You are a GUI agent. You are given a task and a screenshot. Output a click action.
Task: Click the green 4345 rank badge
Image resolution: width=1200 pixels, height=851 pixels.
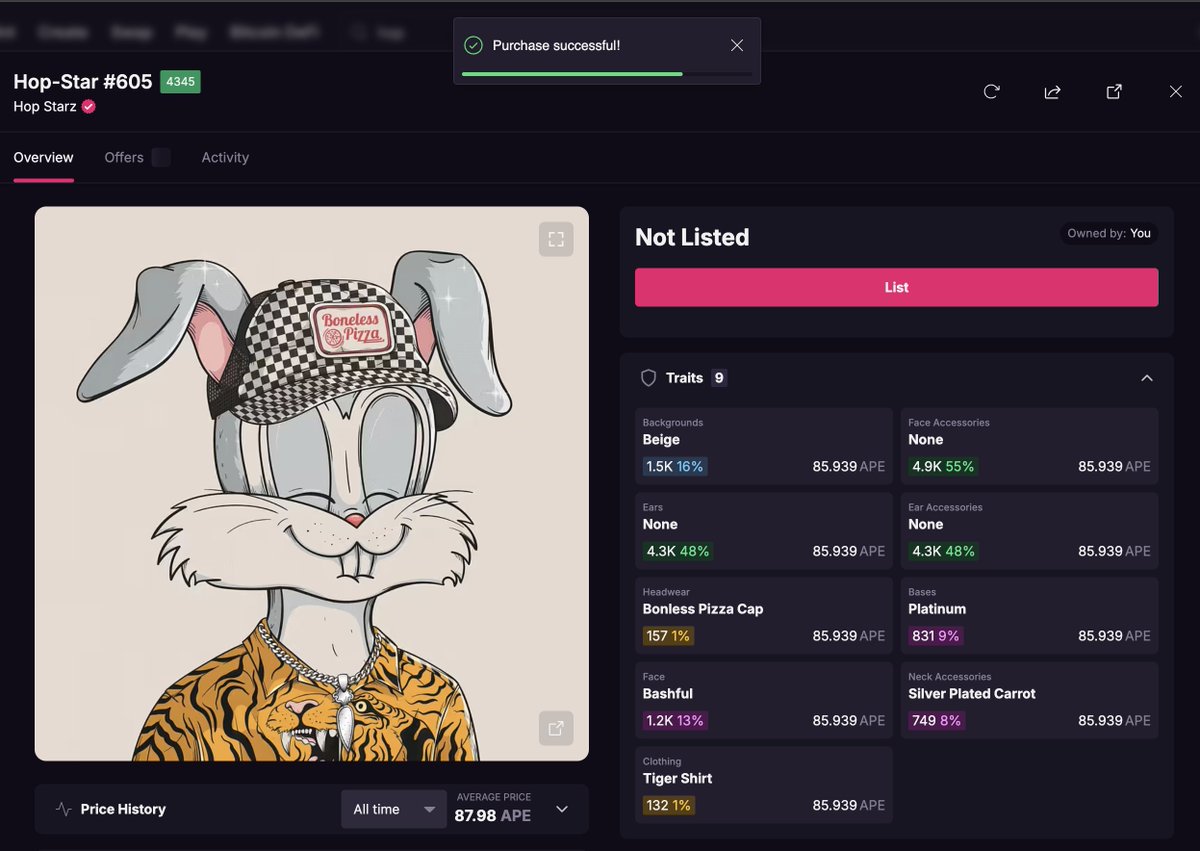[181, 82]
